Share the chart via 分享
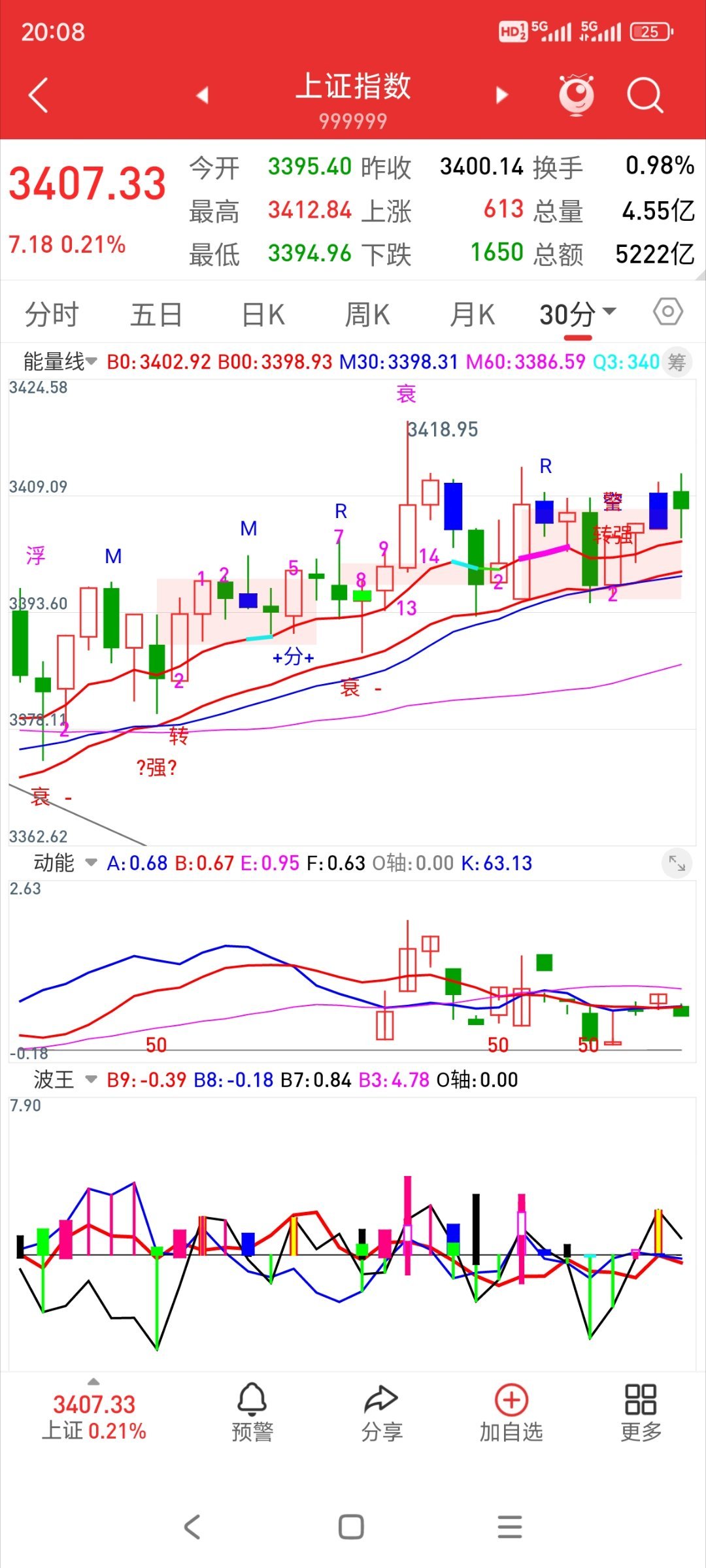This screenshot has width=706, height=1568. pyautogui.click(x=381, y=1413)
